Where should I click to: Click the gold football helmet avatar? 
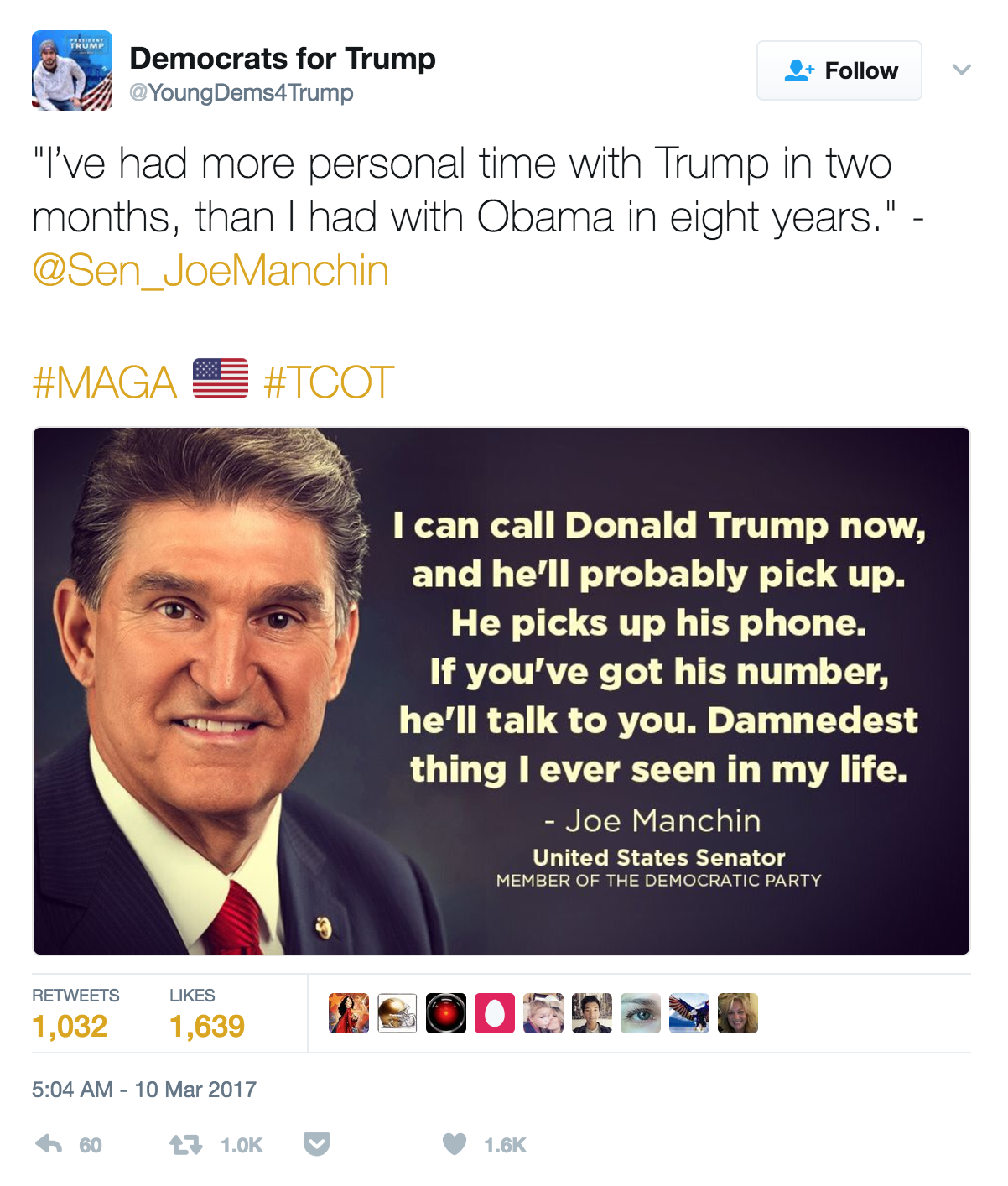pos(397,1013)
